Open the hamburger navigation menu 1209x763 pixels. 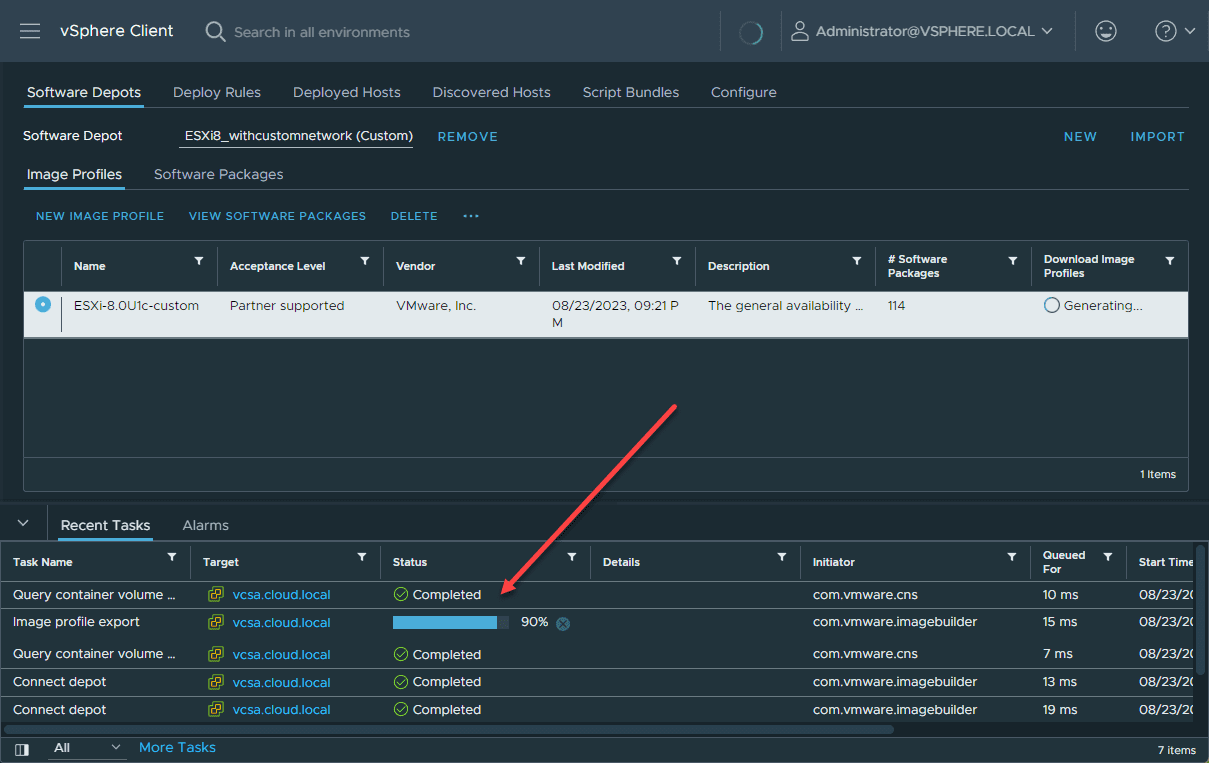point(30,31)
